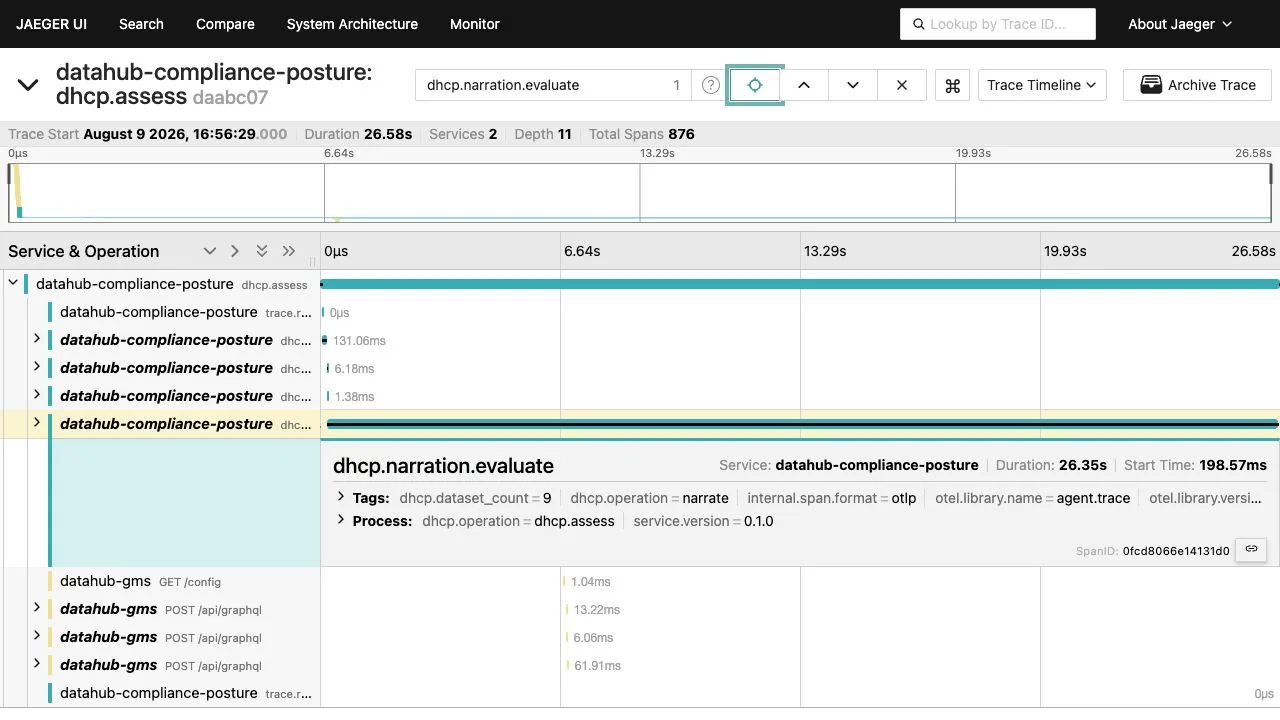Open Trace Timeline view dropdown
Image resolution: width=1280 pixels, height=720 pixels.
1041,85
